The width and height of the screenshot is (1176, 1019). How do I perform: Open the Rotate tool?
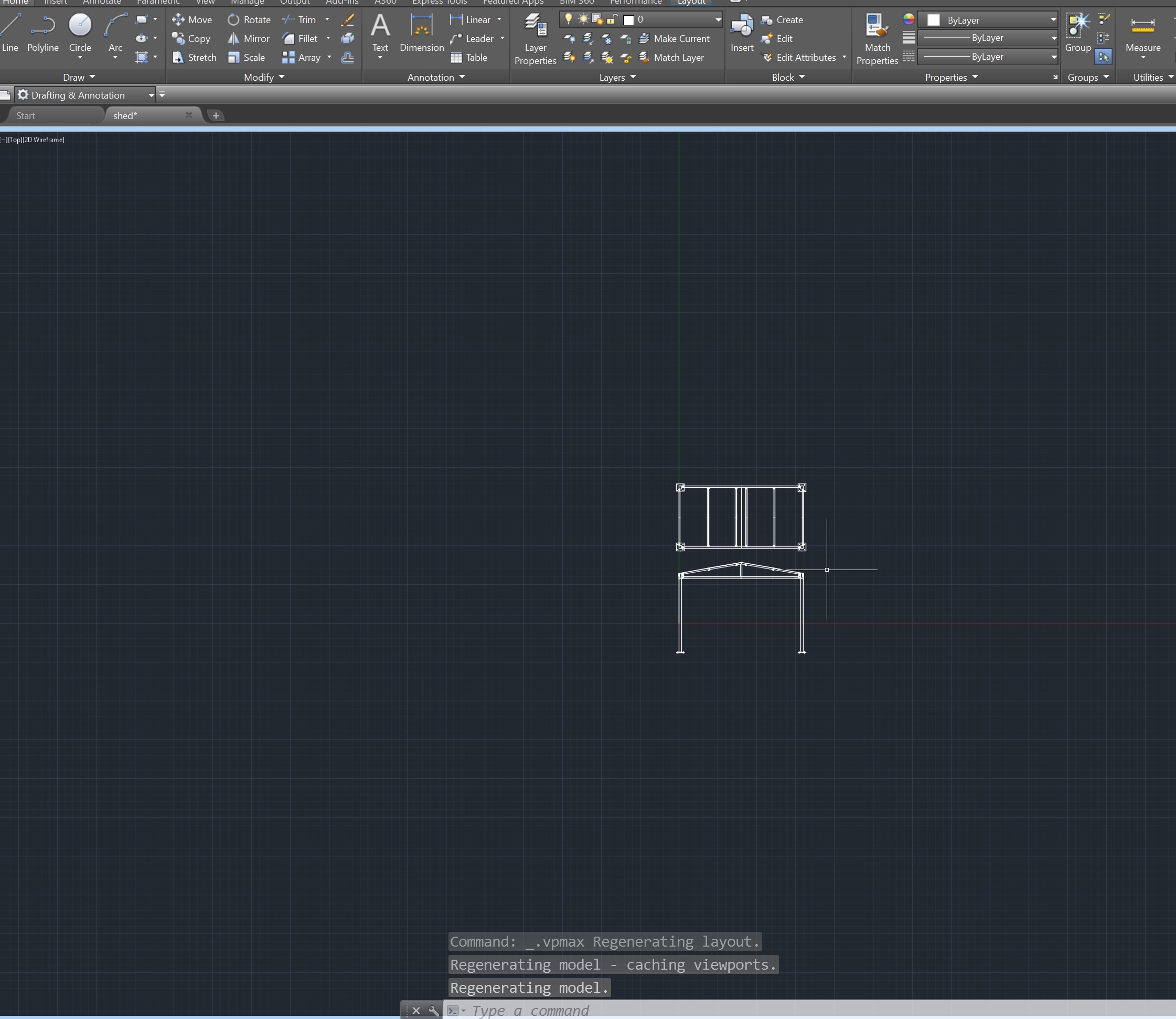tap(249, 19)
